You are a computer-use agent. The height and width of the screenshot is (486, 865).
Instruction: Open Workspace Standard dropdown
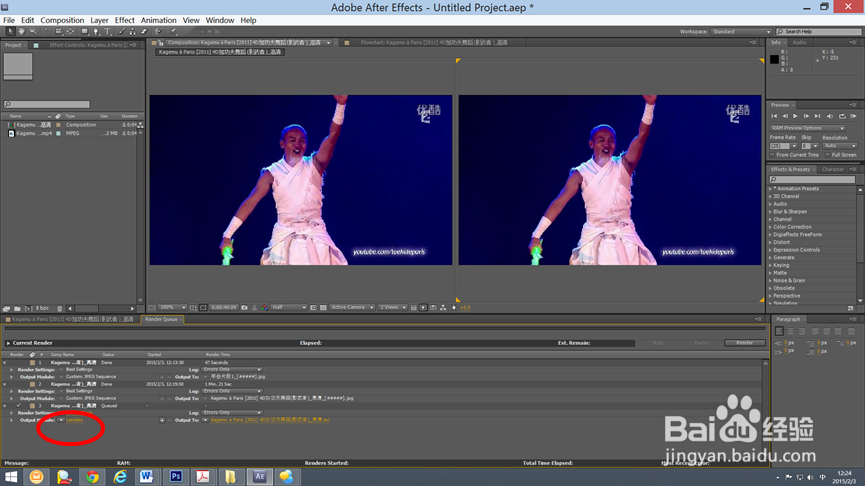pyautogui.click(x=741, y=31)
